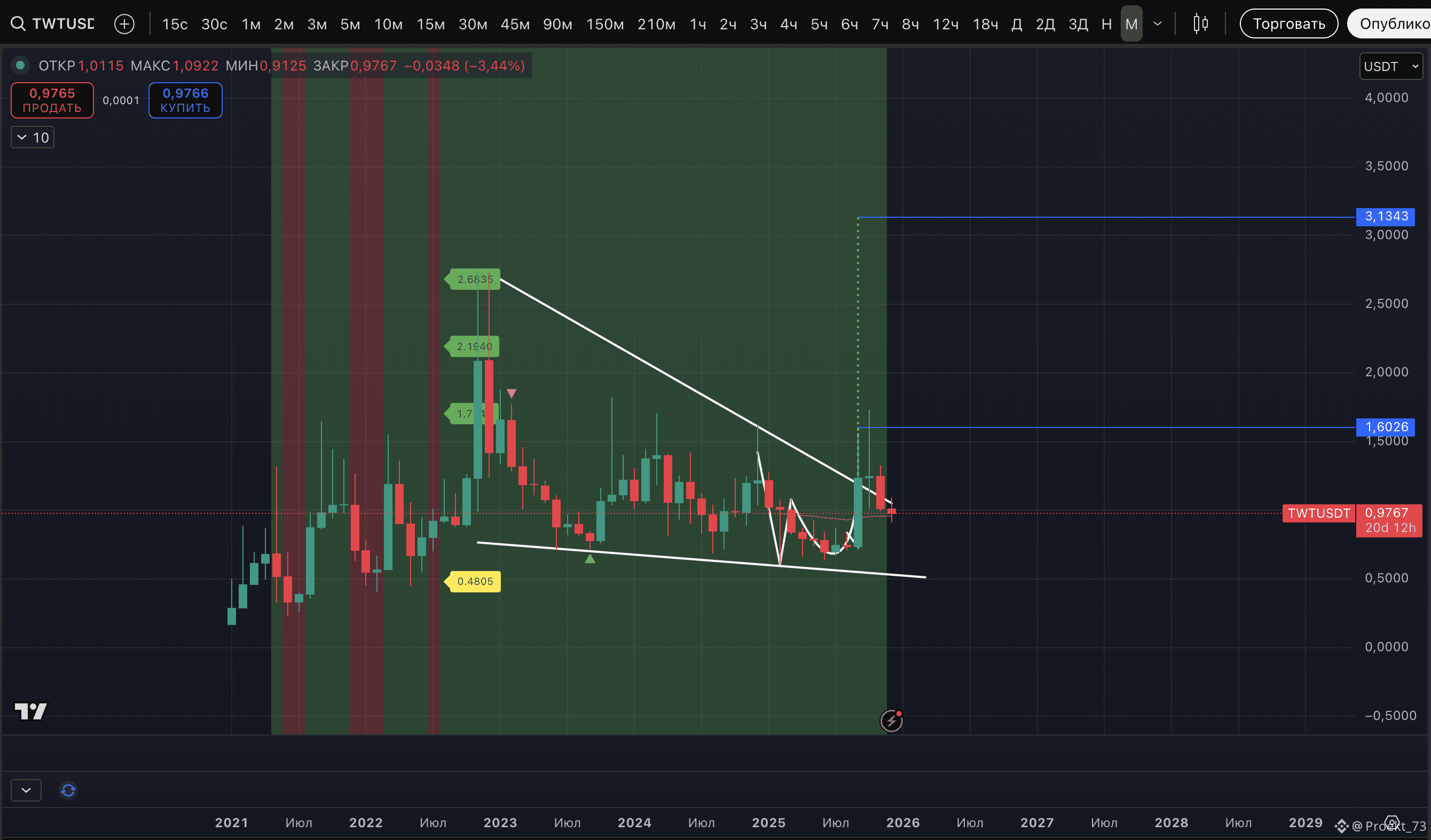Select the 15м timeframe item
The image size is (1431, 840).
click(x=430, y=25)
